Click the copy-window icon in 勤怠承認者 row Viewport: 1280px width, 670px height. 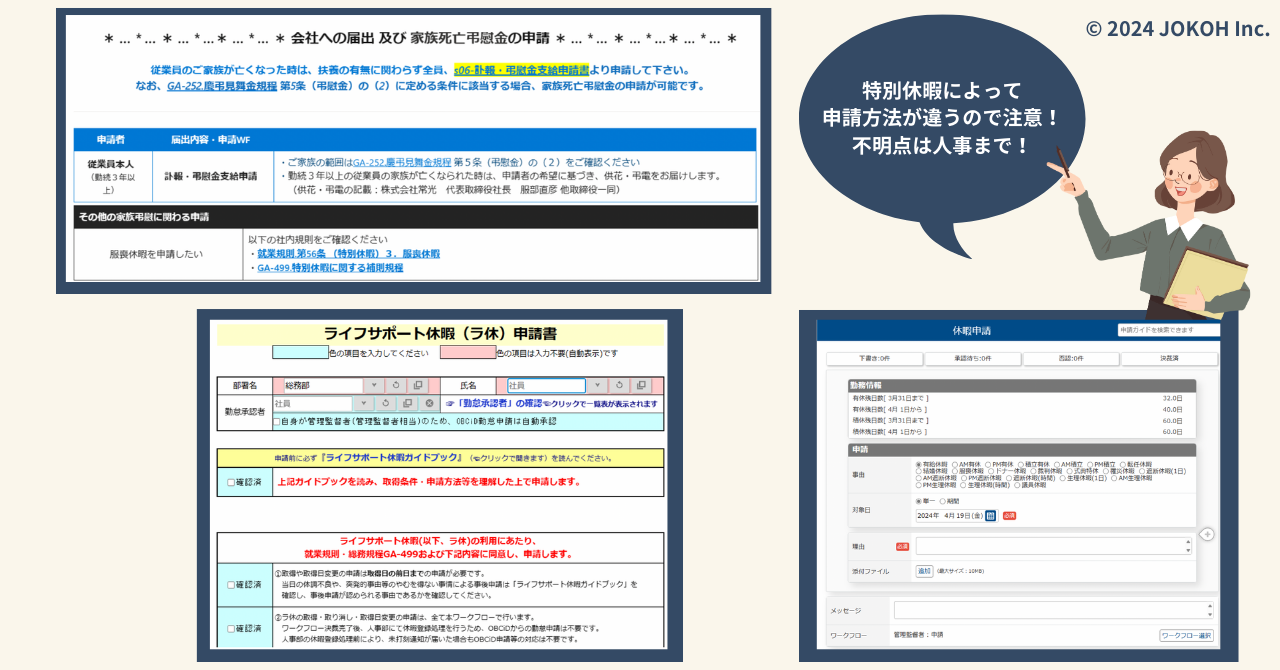pos(407,404)
